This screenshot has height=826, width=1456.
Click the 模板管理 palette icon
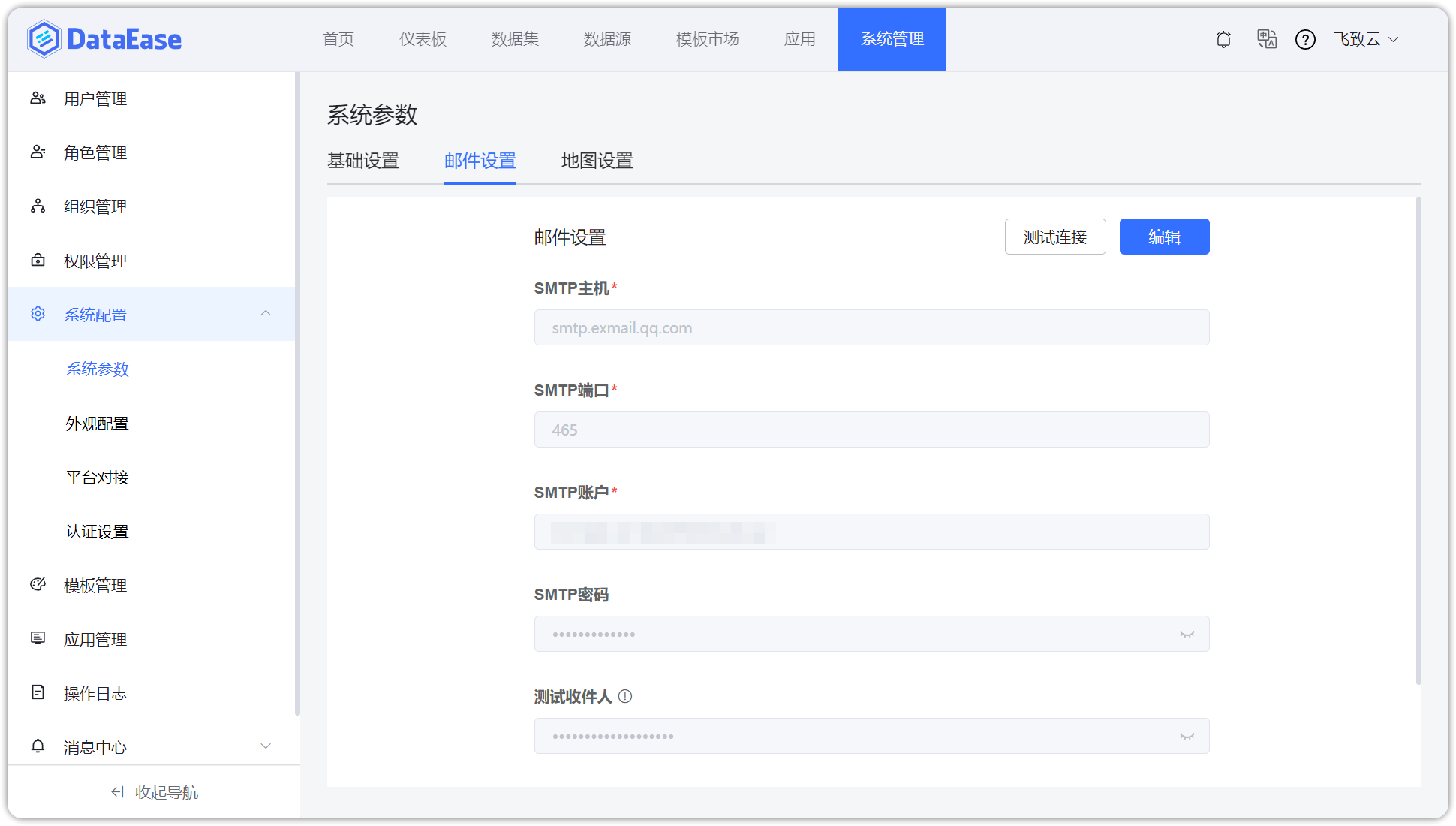tap(38, 584)
